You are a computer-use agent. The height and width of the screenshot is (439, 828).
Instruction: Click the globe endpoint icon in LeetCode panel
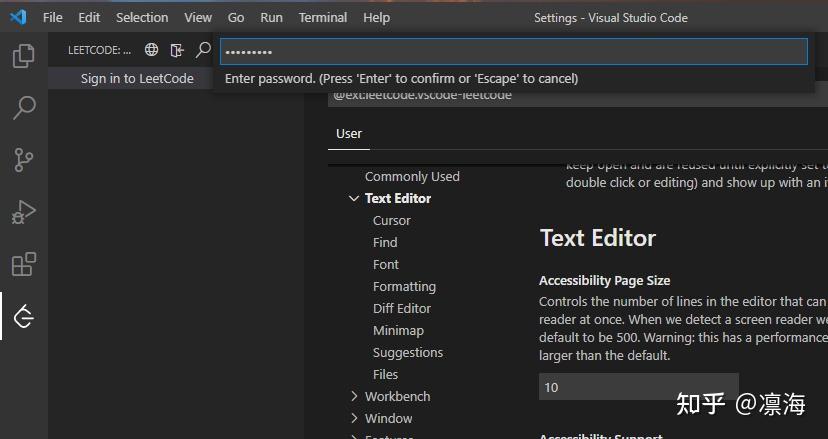coord(152,50)
